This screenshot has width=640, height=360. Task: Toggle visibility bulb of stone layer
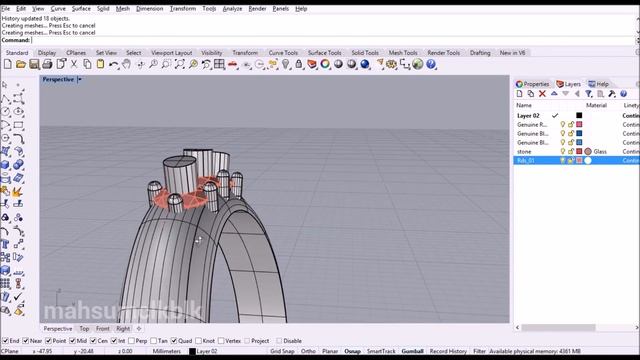563,151
